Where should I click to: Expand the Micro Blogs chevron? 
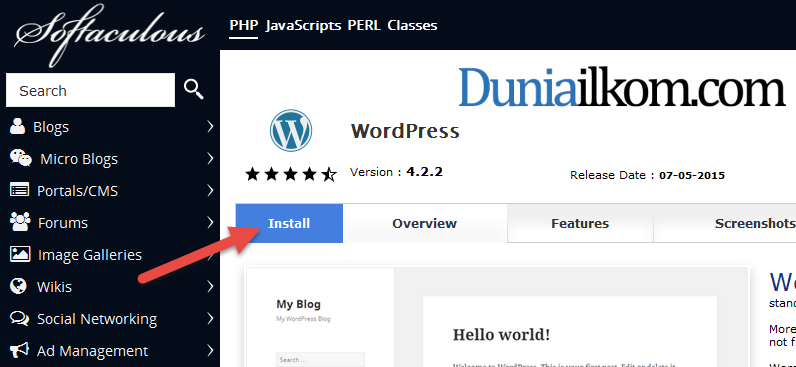(211, 158)
